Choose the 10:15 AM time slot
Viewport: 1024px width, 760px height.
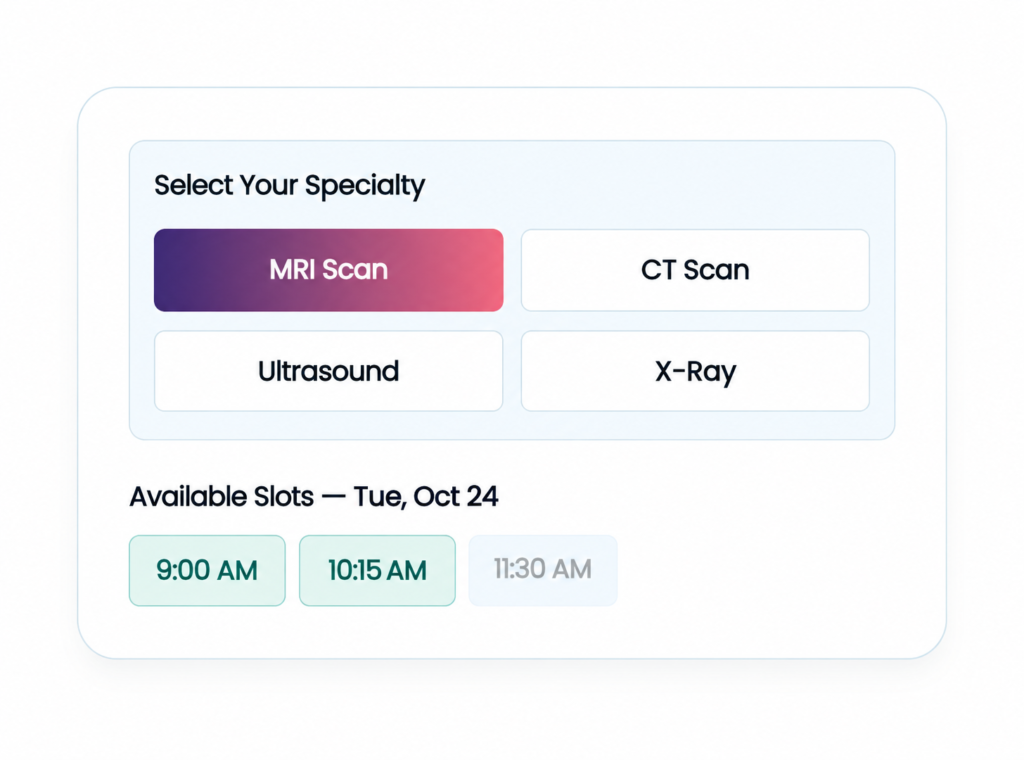(377, 571)
